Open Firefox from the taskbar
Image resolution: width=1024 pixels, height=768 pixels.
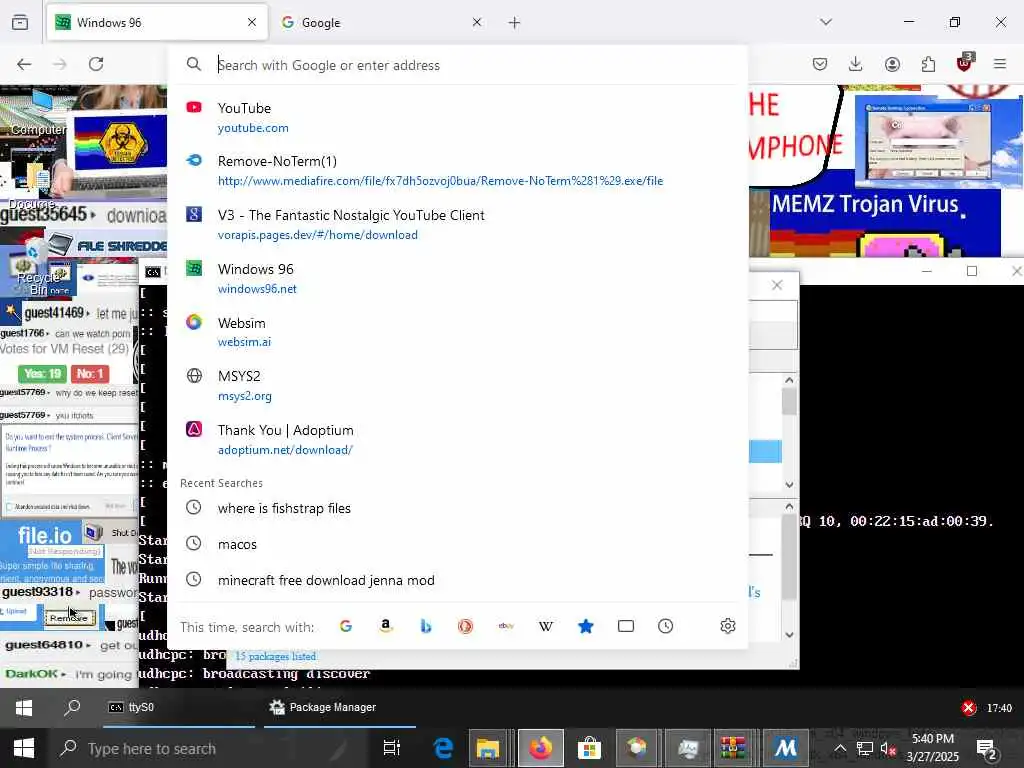(540, 748)
